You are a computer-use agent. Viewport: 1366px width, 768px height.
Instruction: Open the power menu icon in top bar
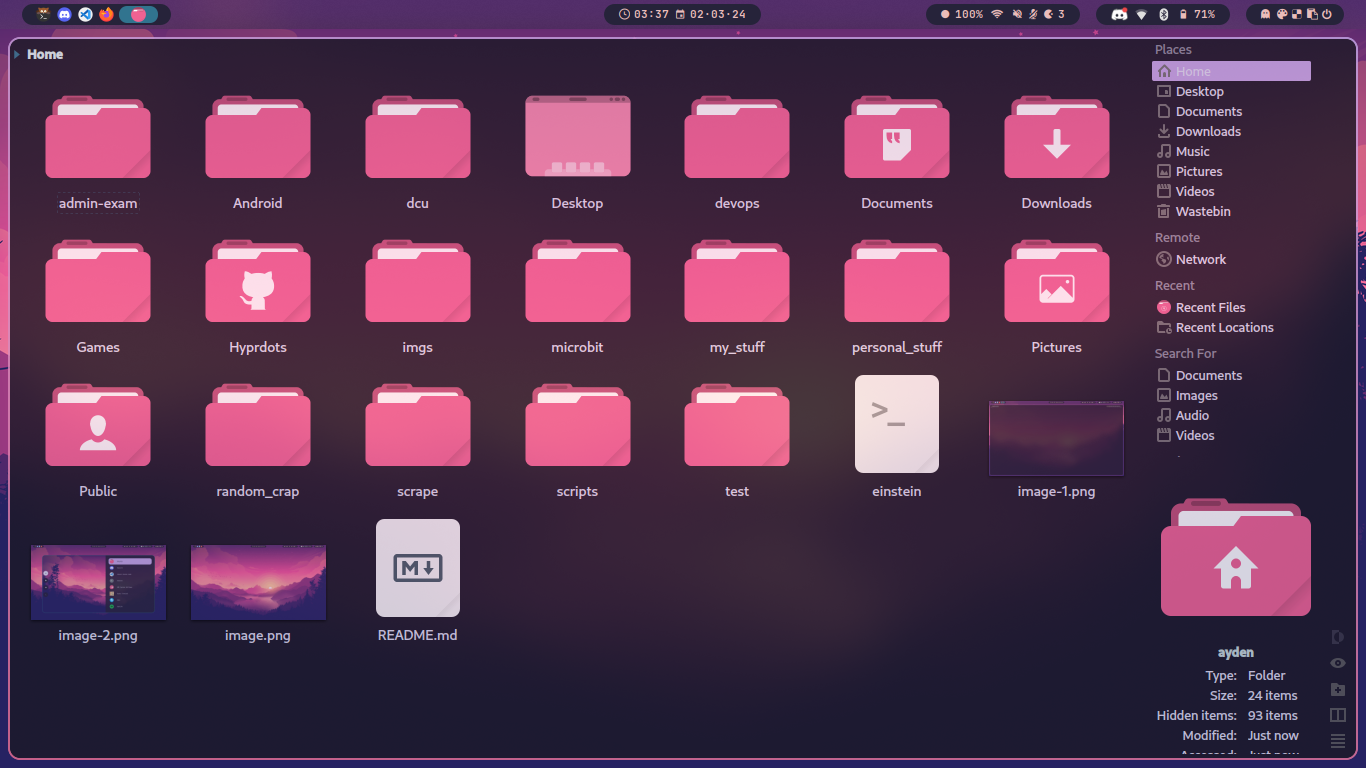(x=1327, y=14)
